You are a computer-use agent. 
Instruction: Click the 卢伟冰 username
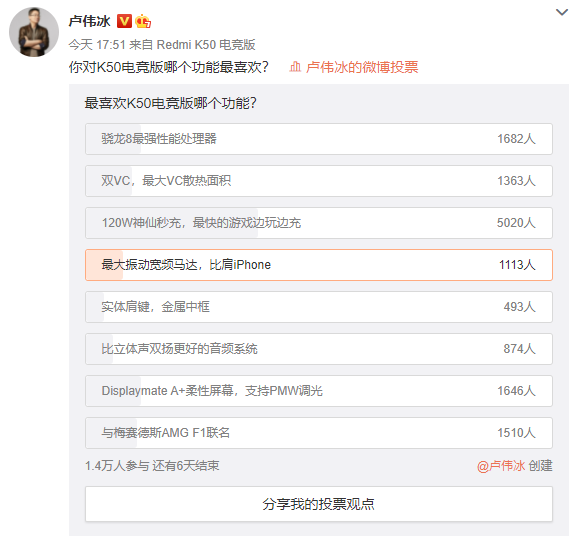click(89, 21)
